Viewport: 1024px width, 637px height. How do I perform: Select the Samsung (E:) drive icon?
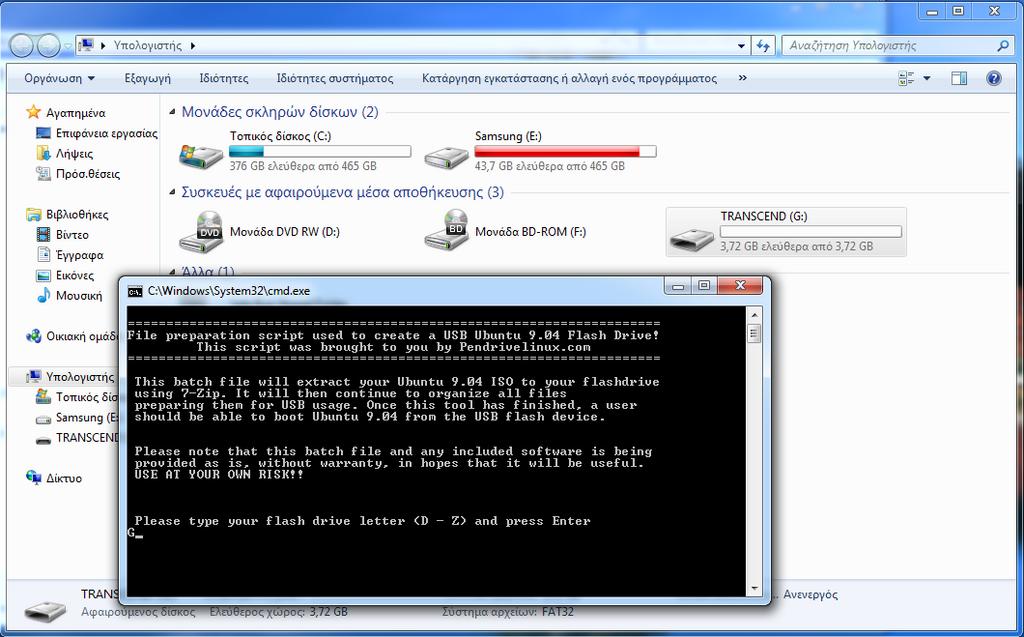coord(447,156)
